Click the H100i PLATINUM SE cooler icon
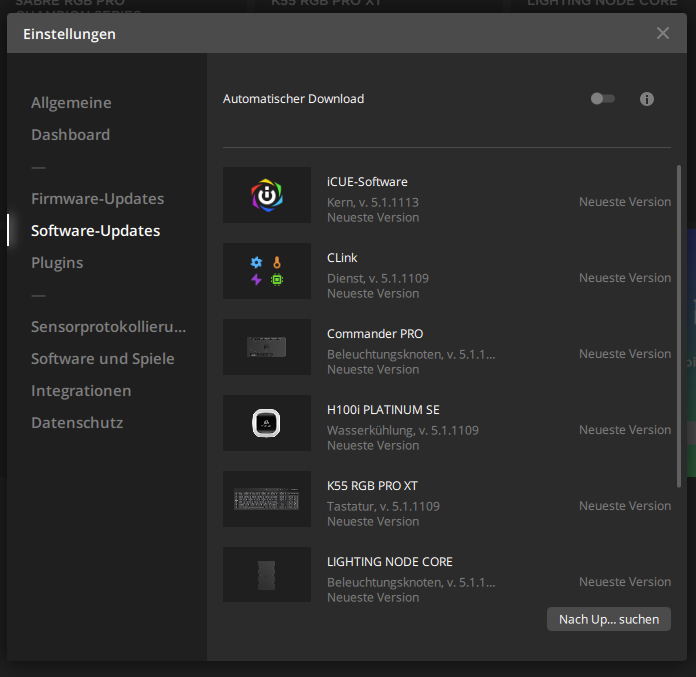 pos(267,423)
